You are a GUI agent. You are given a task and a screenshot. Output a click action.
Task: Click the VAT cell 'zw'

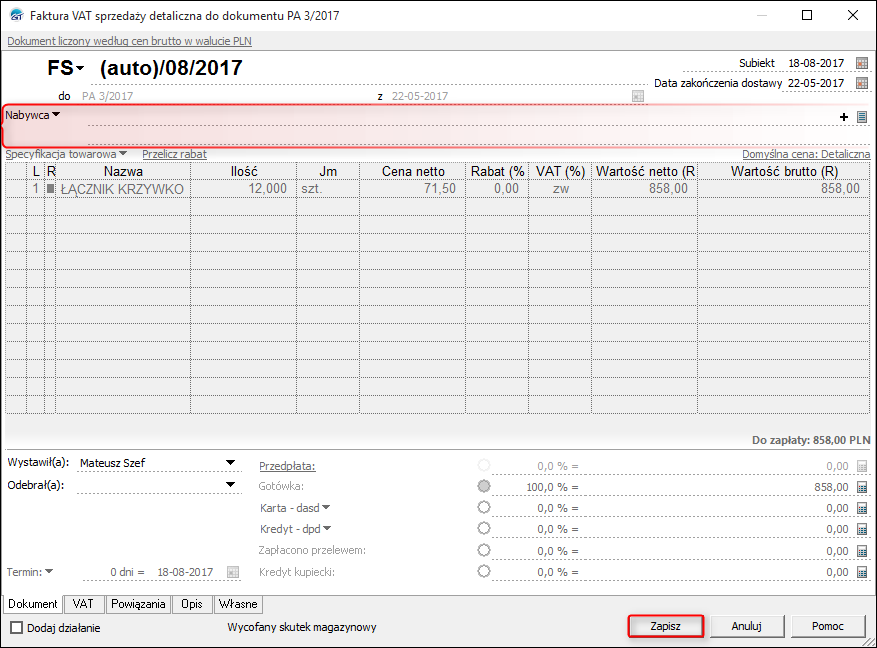[x=560, y=189]
